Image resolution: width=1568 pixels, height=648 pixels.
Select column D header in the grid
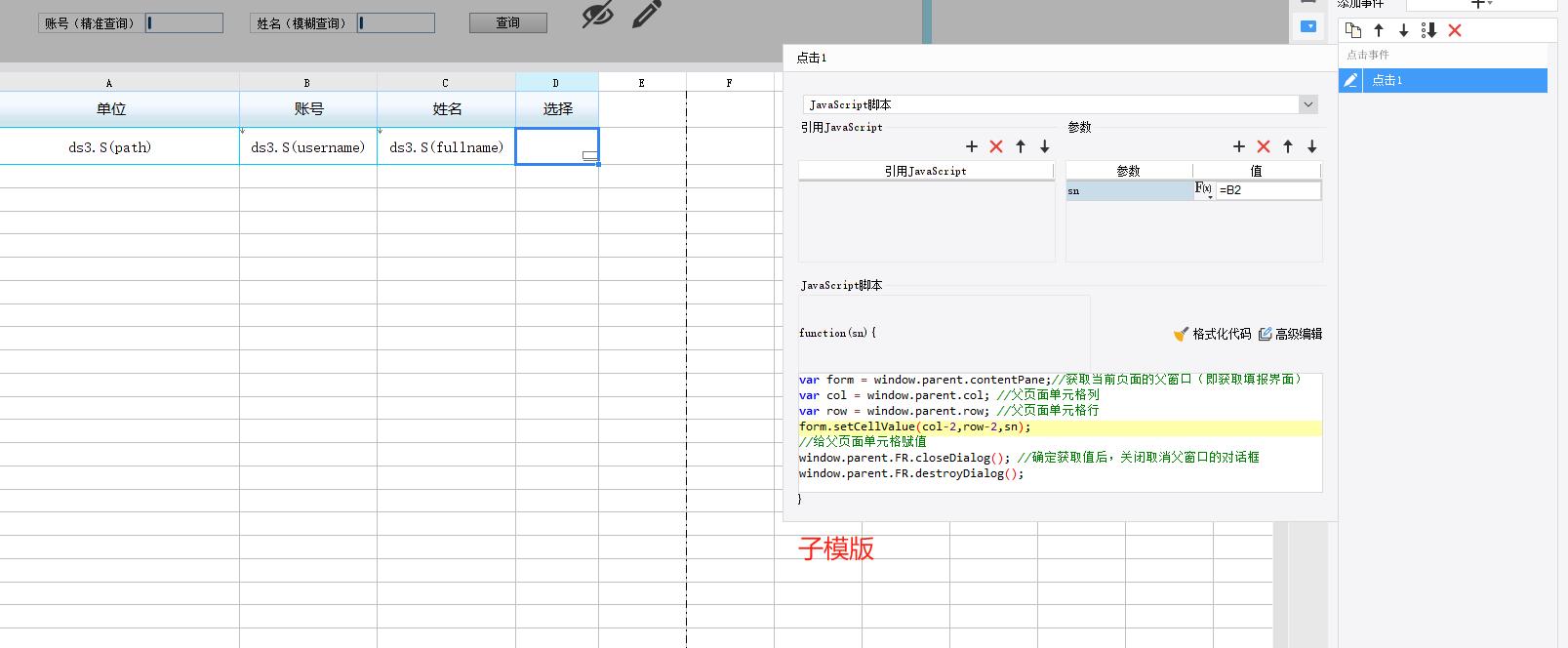coord(556,83)
